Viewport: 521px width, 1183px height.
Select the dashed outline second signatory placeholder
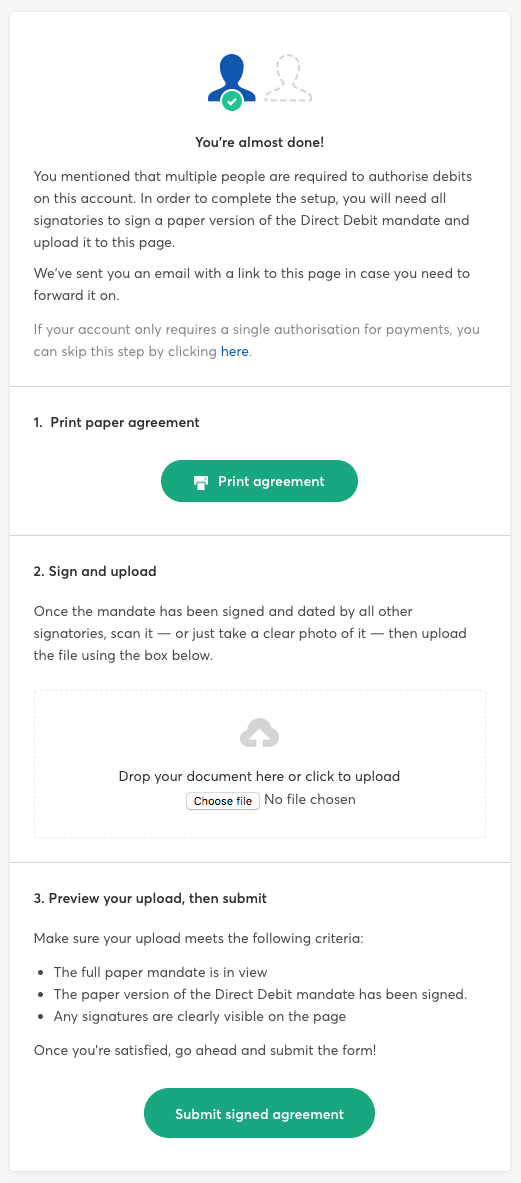tap(287, 78)
